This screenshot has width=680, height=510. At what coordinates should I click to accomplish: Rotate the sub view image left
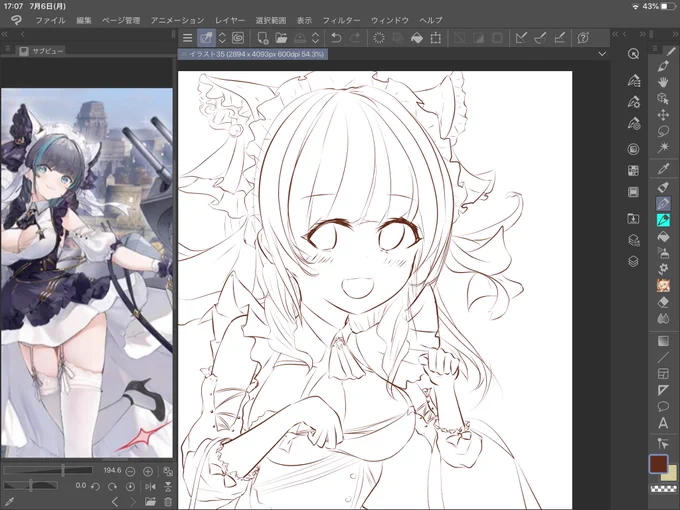pyautogui.click(x=95, y=487)
